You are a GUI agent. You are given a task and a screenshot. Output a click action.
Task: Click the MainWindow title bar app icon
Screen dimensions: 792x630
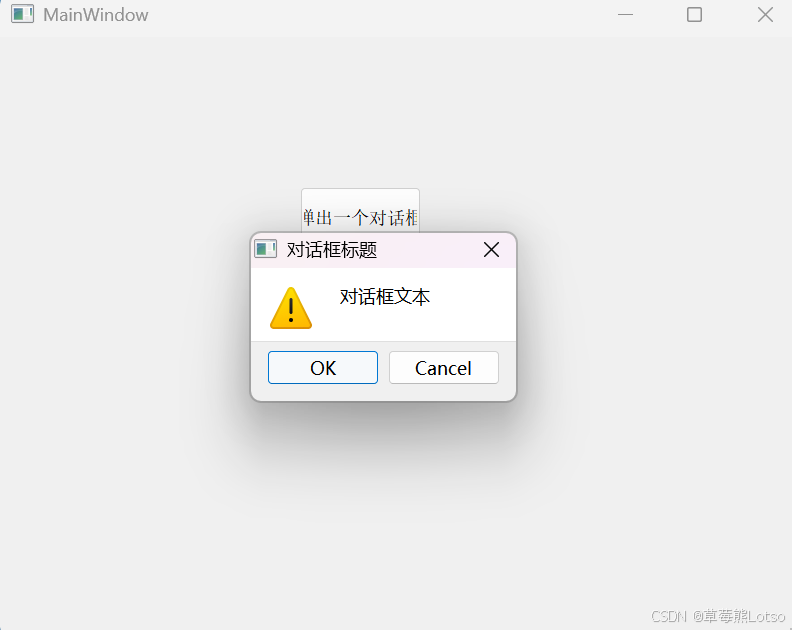tap(22, 14)
